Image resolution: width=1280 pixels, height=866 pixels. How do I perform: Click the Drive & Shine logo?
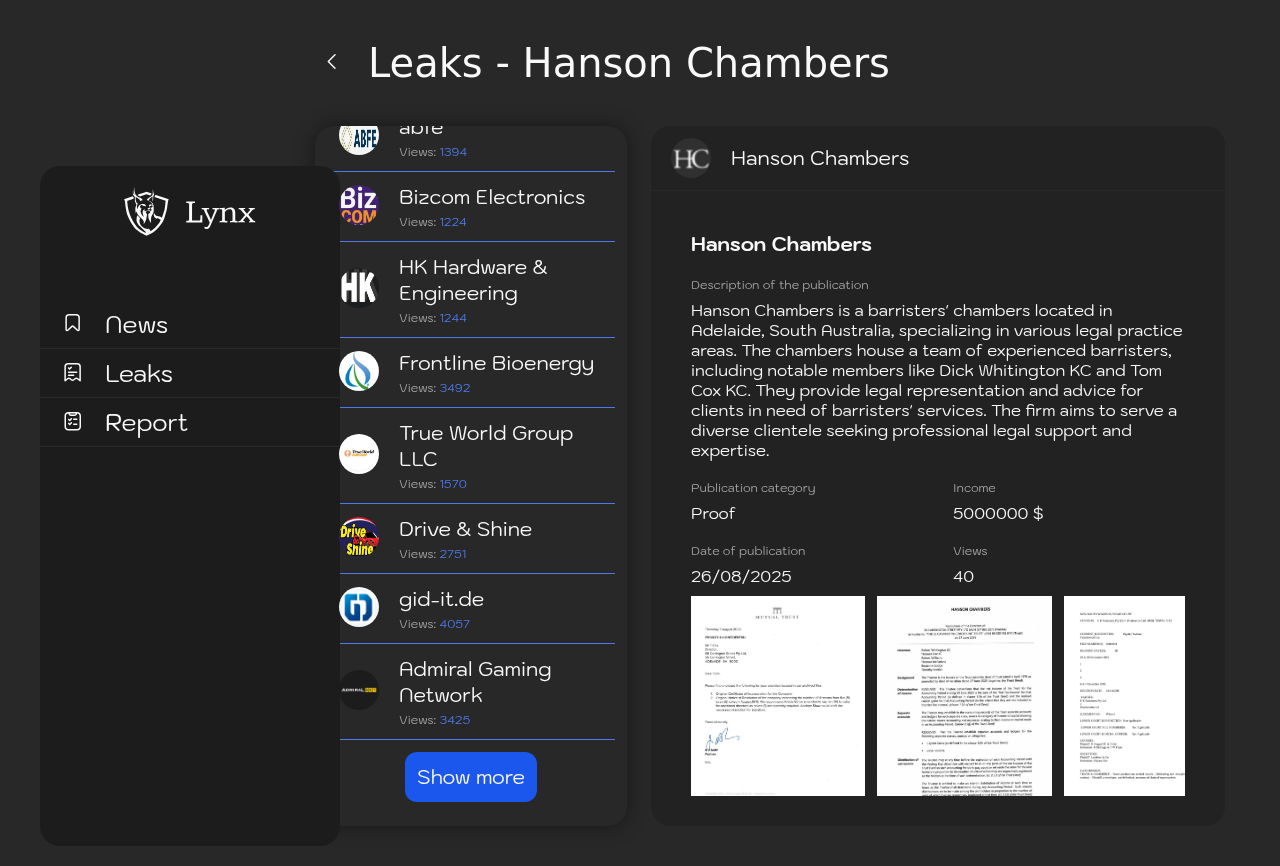pyautogui.click(x=359, y=537)
